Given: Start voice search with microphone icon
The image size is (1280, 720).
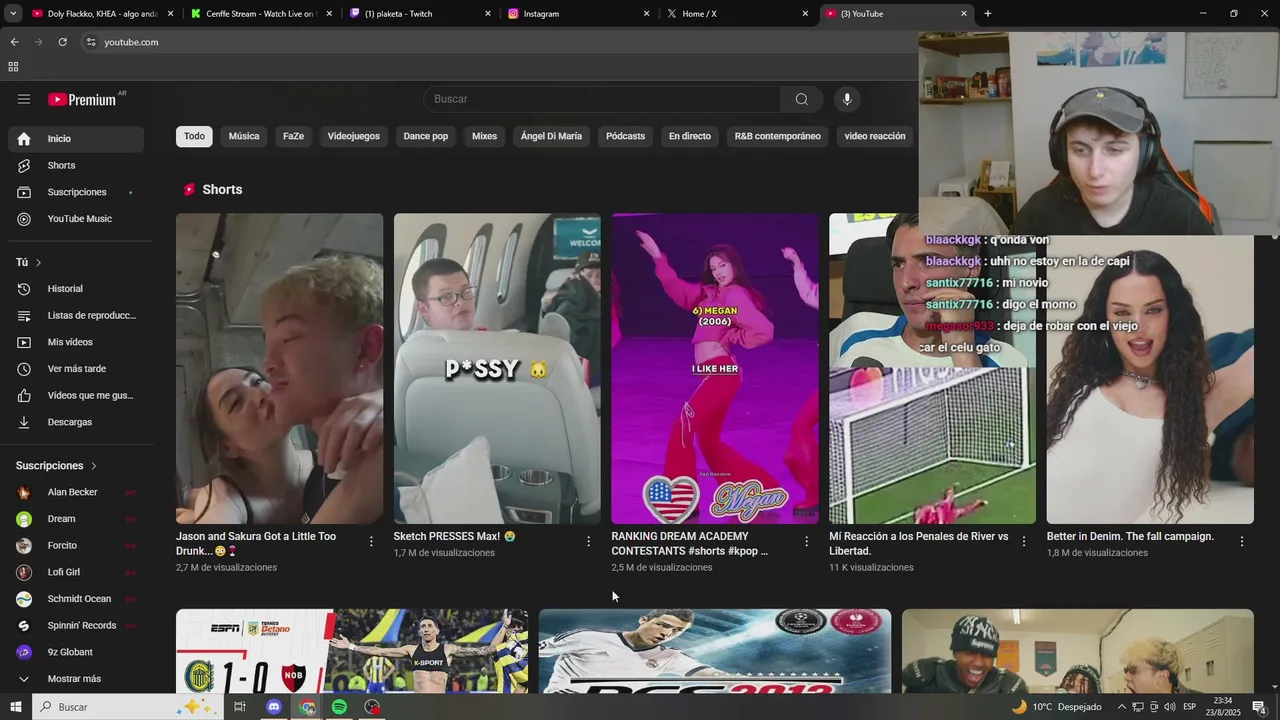Looking at the screenshot, I should coord(847,99).
